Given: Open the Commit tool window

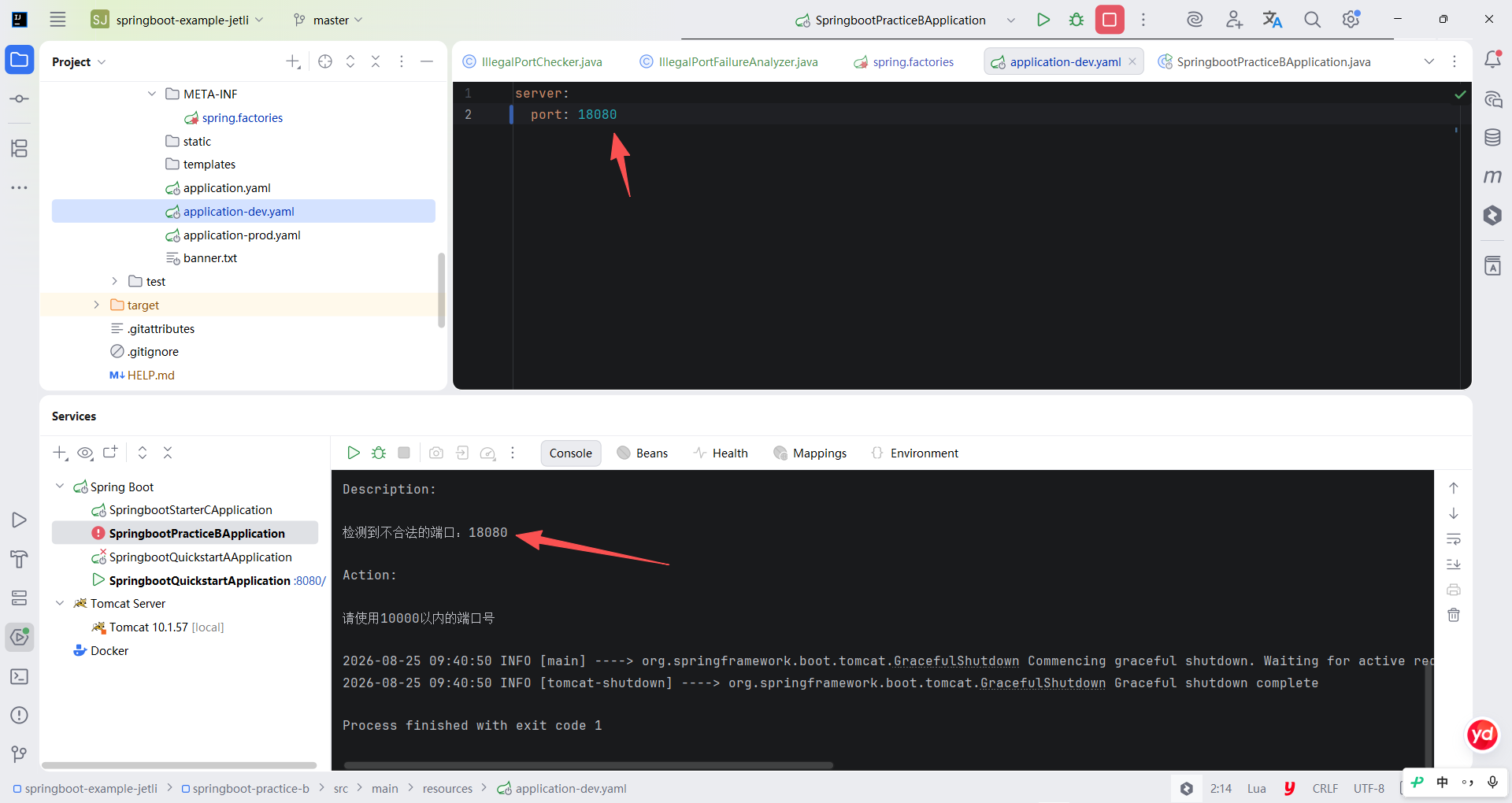Looking at the screenshot, I should (20, 99).
